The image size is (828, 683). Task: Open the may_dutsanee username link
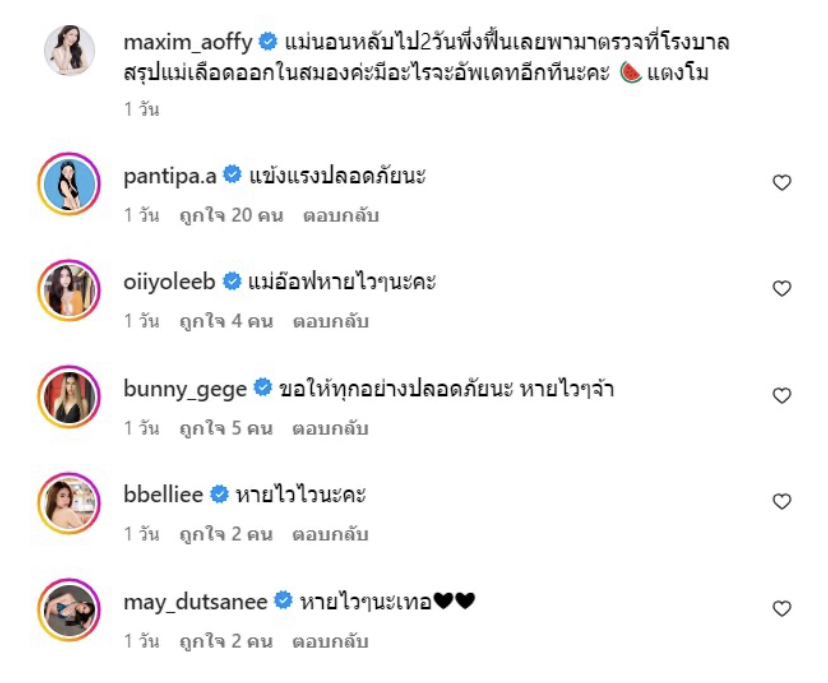pos(195,602)
